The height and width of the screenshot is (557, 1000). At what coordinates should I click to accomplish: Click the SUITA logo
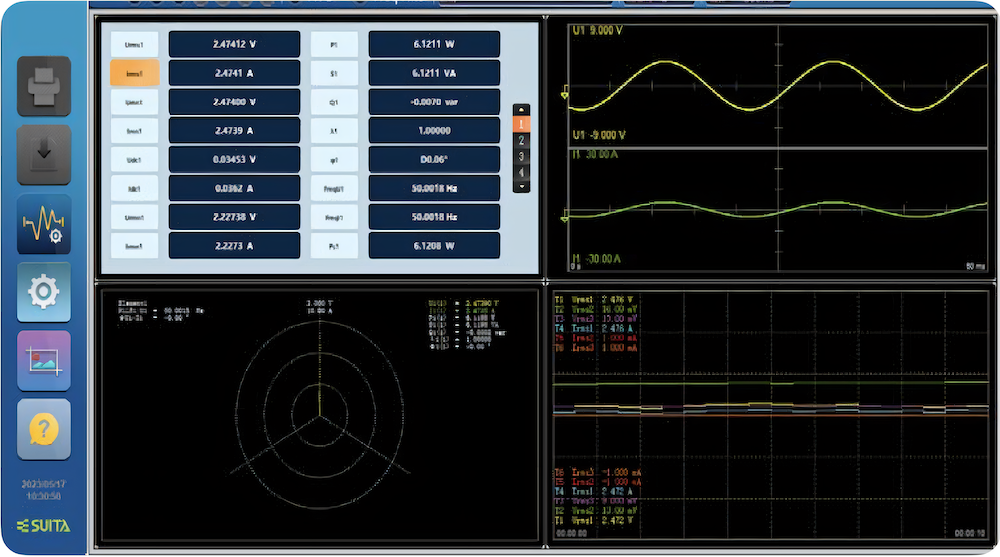44,526
